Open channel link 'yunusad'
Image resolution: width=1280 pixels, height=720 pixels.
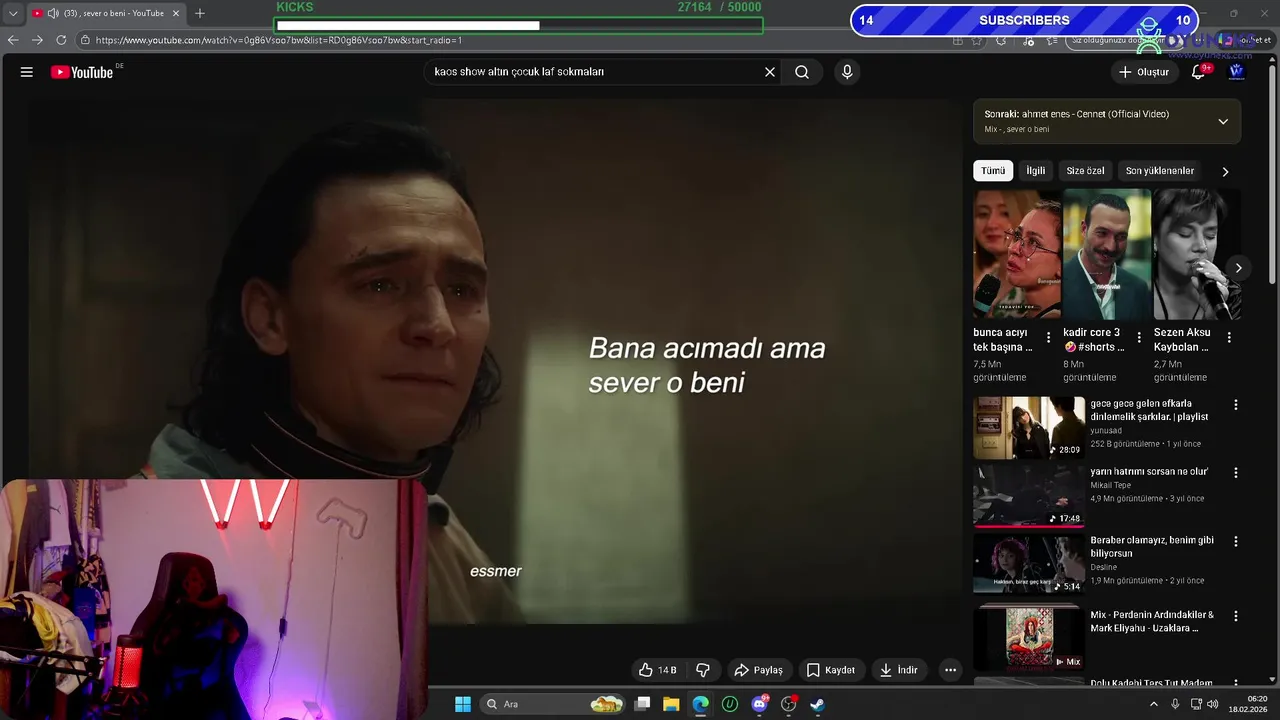pyautogui.click(x=1106, y=431)
